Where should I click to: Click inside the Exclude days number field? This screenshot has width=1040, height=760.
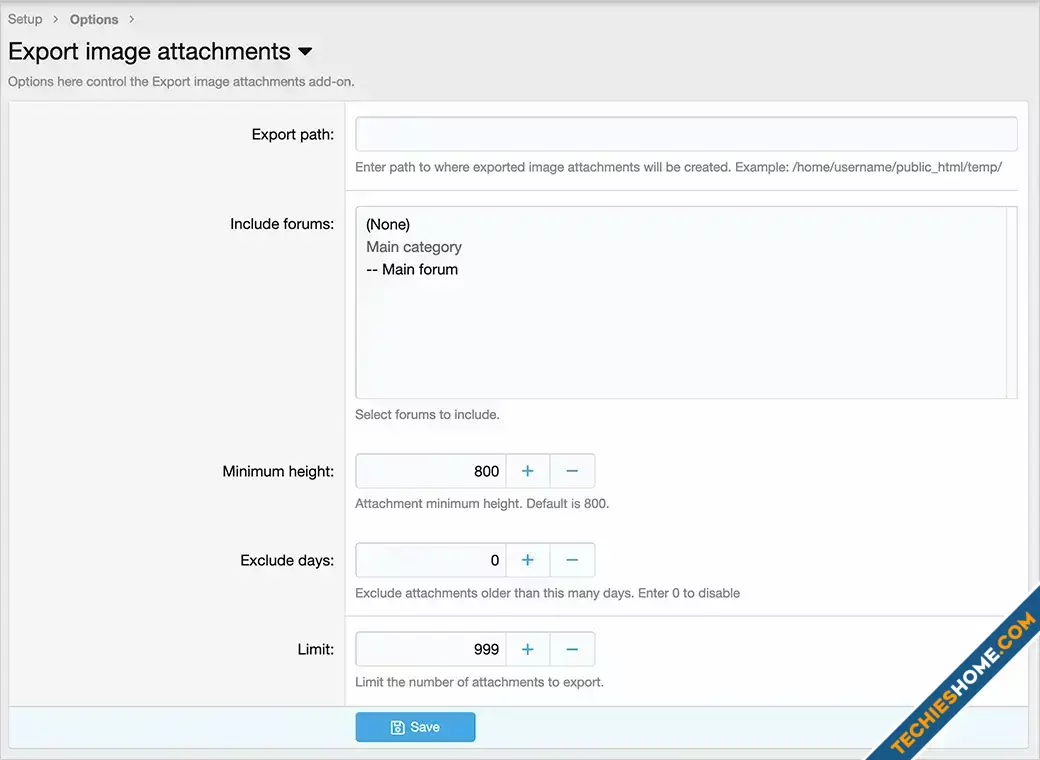click(x=431, y=560)
